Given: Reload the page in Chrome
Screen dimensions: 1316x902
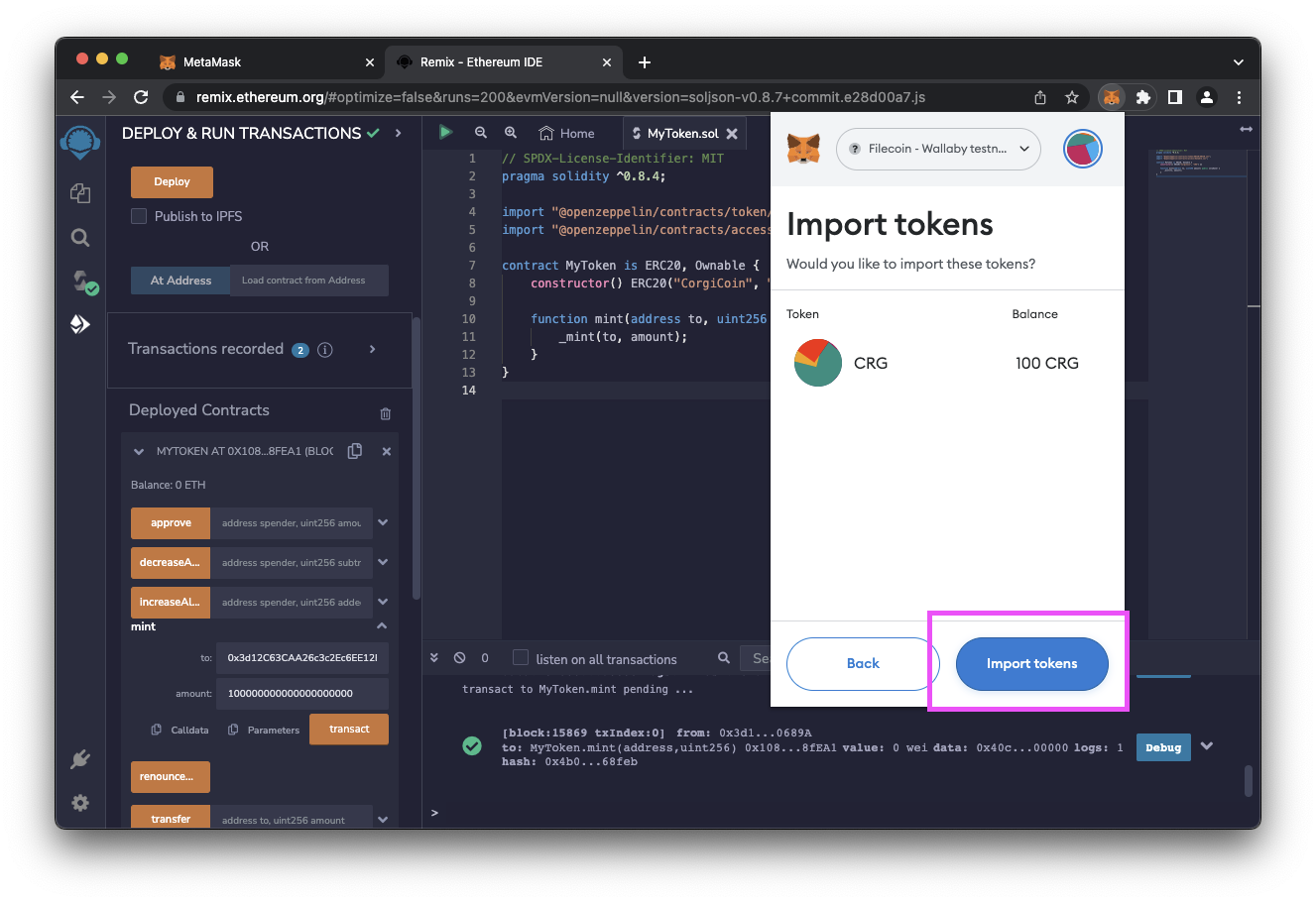Looking at the screenshot, I should [x=141, y=97].
